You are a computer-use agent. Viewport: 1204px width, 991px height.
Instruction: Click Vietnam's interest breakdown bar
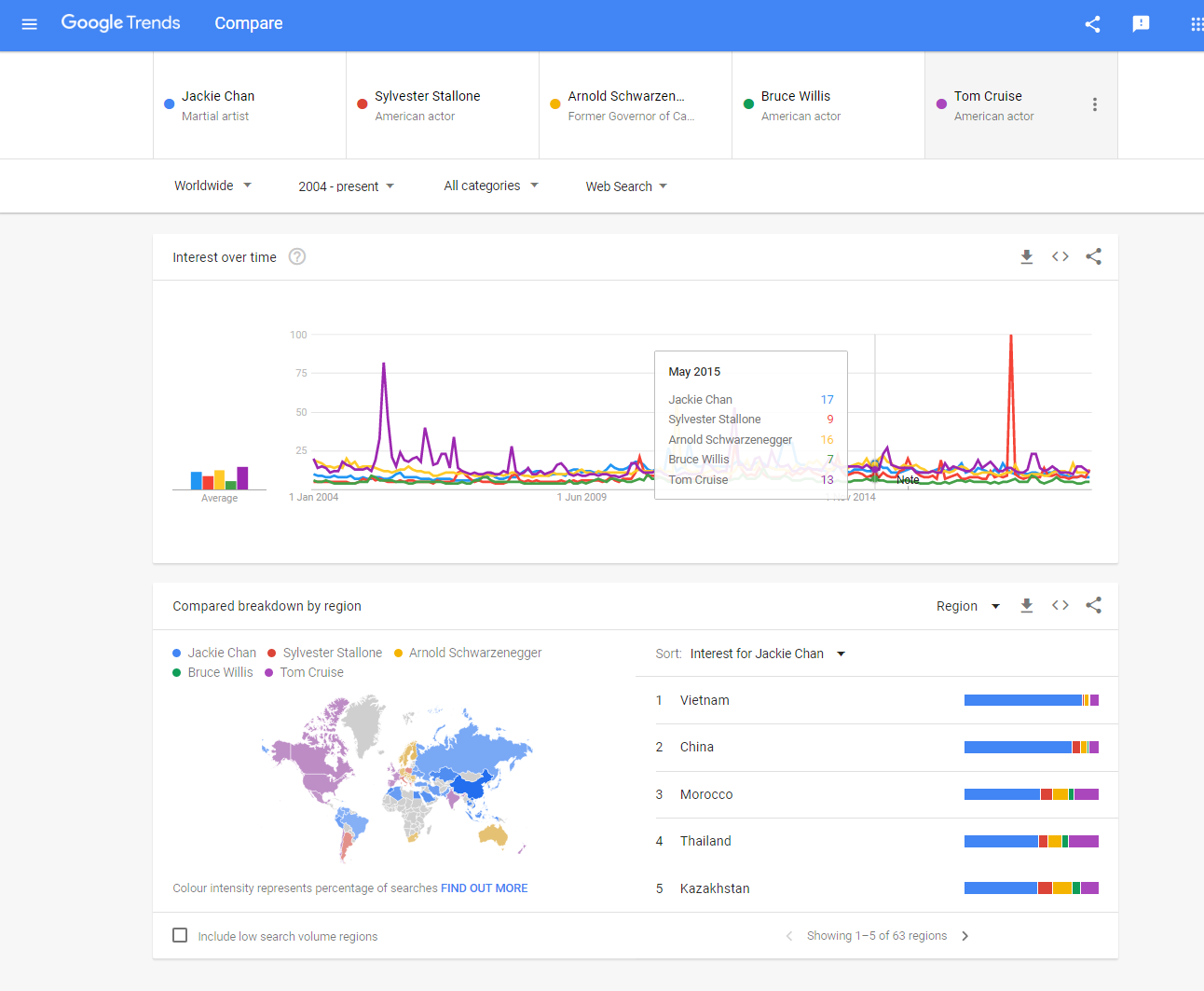point(1032,700)
